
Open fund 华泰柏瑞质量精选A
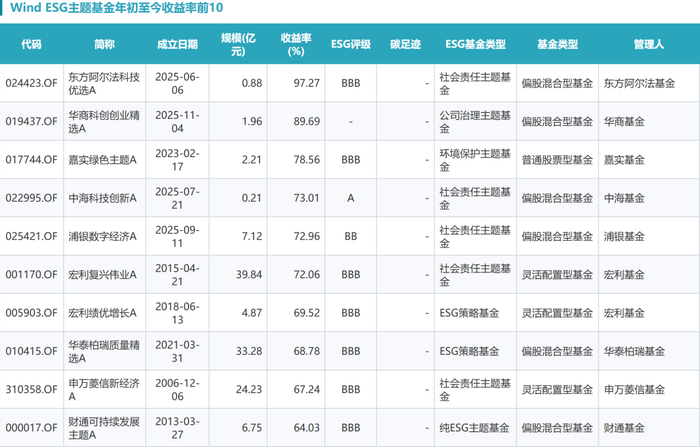(104, 351)
